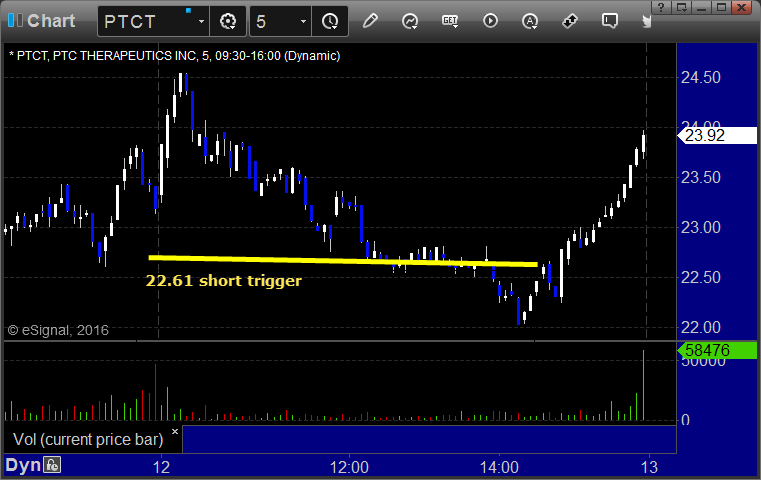The width and height of the screenshot is (761, 480).
Task: Click the 12:00 time axis label
Action: coord(349,467)
